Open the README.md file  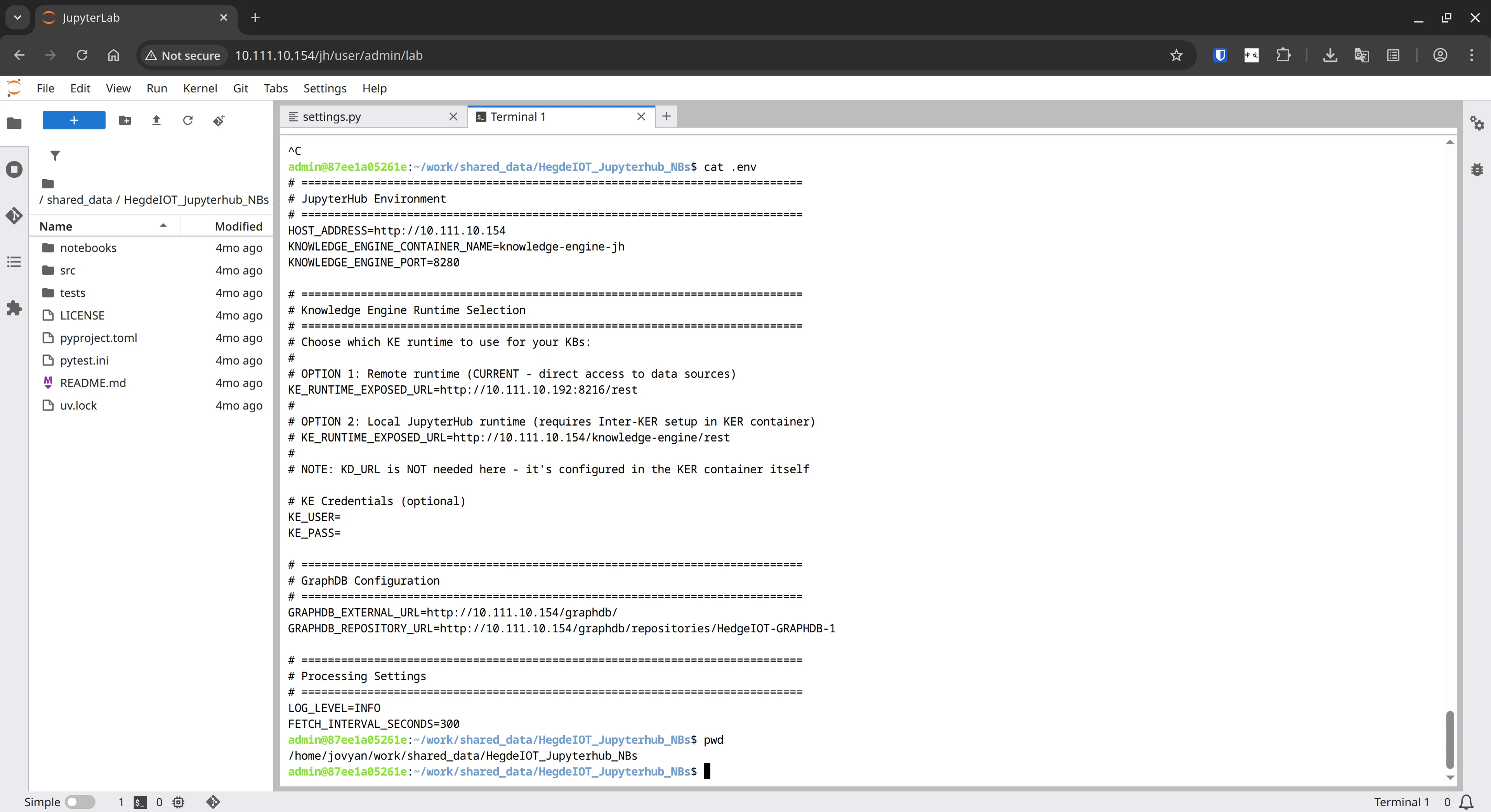coord(93,382)
